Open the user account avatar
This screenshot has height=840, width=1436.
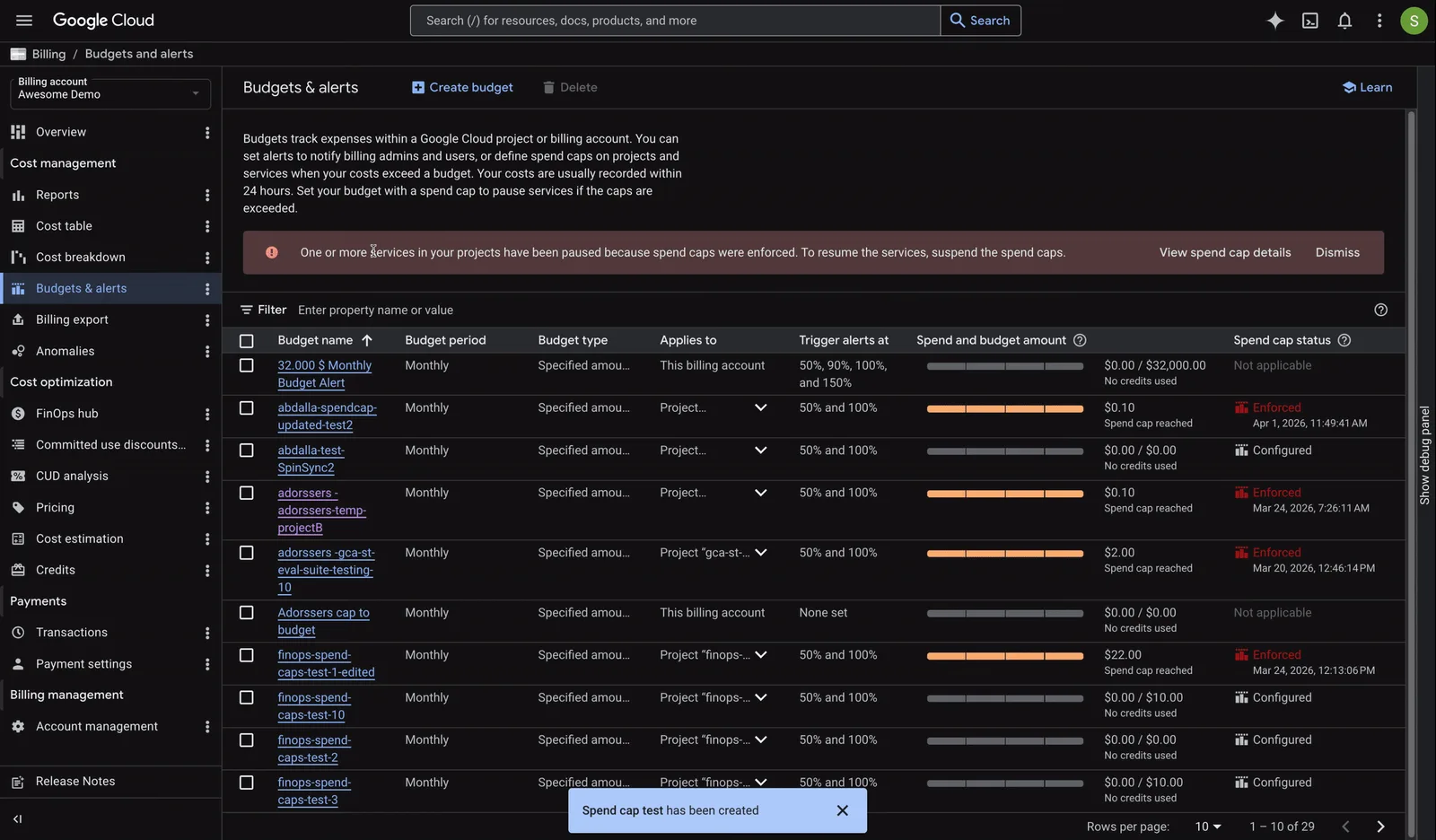point(1414,21)
